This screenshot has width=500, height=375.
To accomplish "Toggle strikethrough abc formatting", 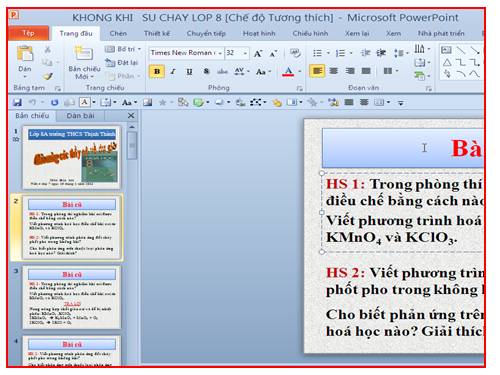I will click(x=222, y=71).
